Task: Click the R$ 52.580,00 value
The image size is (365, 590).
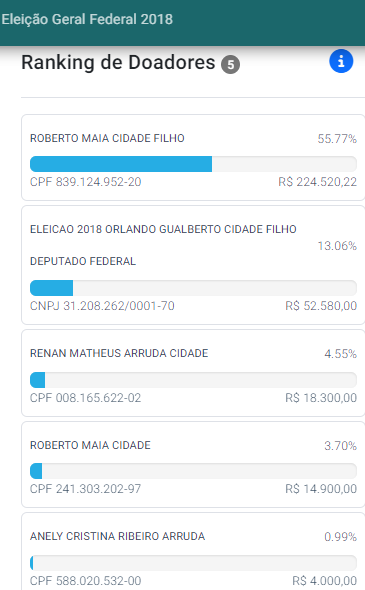Action: pos(321,306)
